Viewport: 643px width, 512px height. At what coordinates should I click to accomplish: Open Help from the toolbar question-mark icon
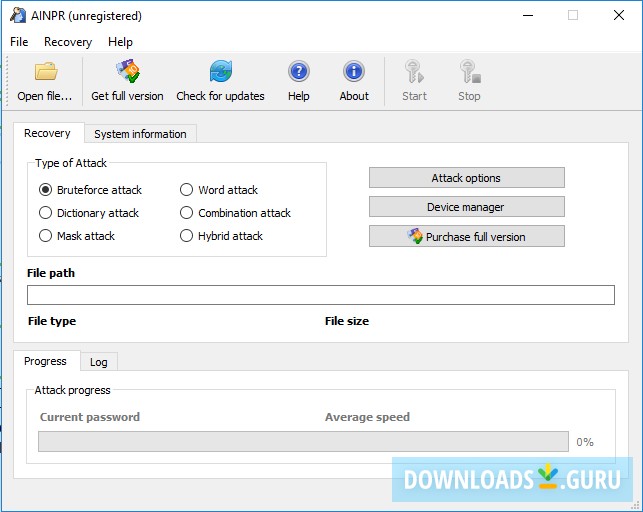click(299, 71)
